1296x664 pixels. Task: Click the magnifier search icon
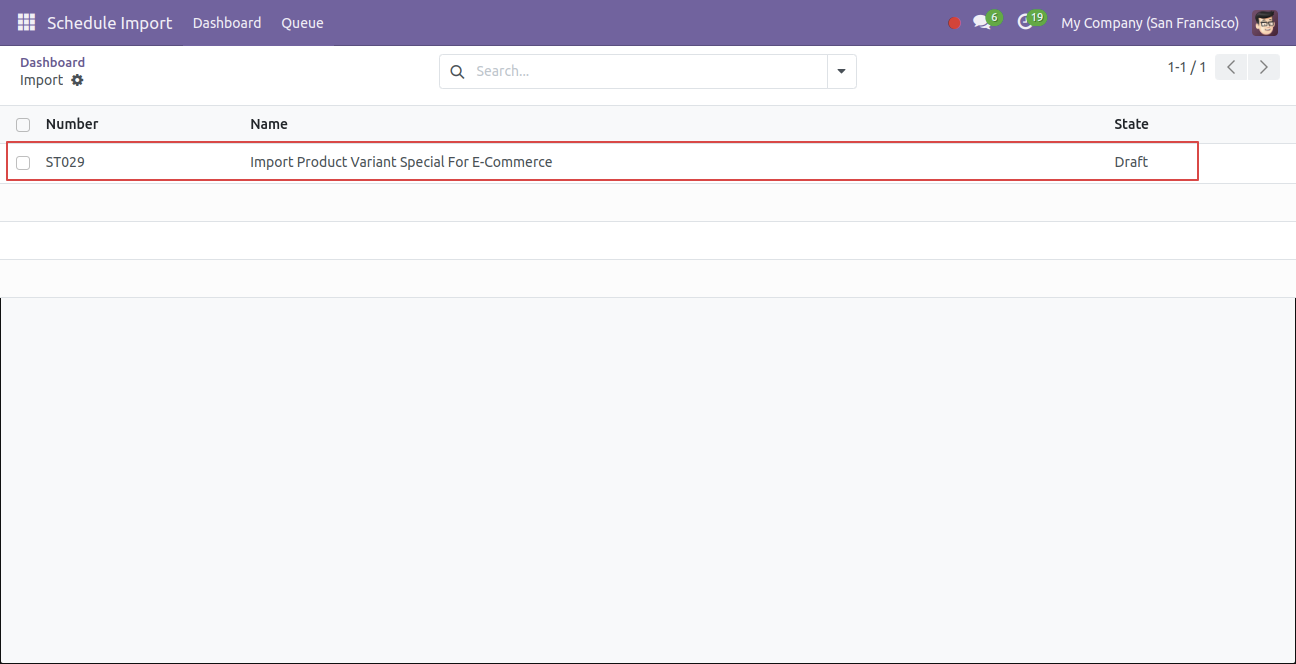pos(457,71)
